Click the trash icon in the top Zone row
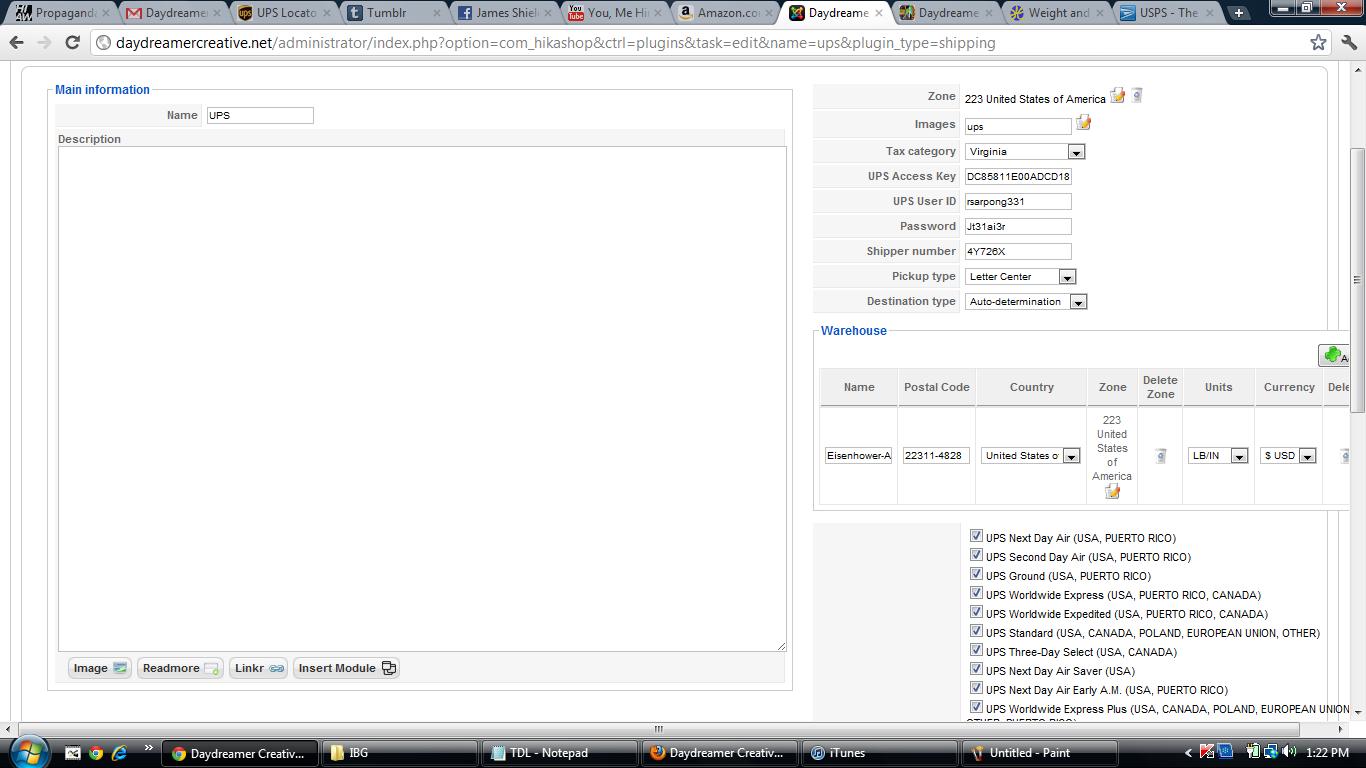This screenshot has height=768, width=1366. (x=1137, y=96)
